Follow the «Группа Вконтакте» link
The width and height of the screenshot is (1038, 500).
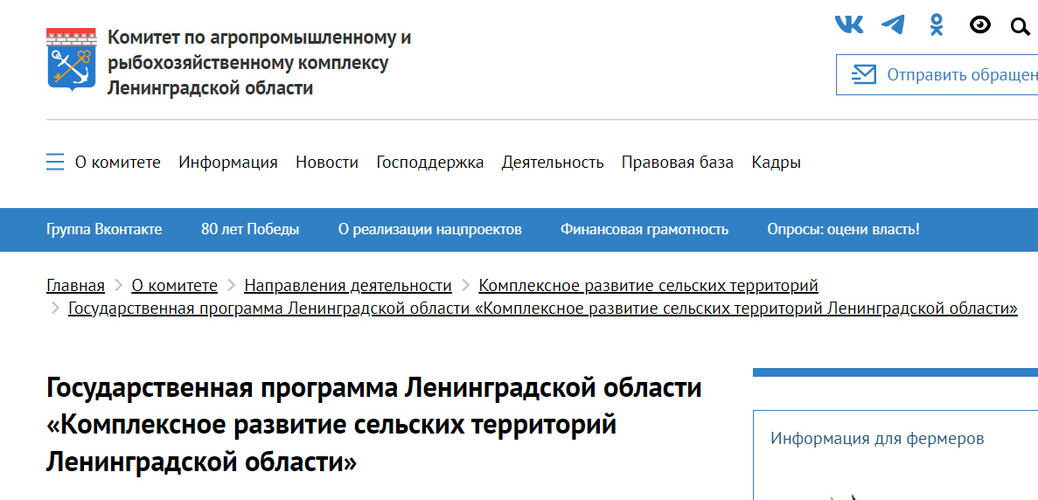point(104,230)
